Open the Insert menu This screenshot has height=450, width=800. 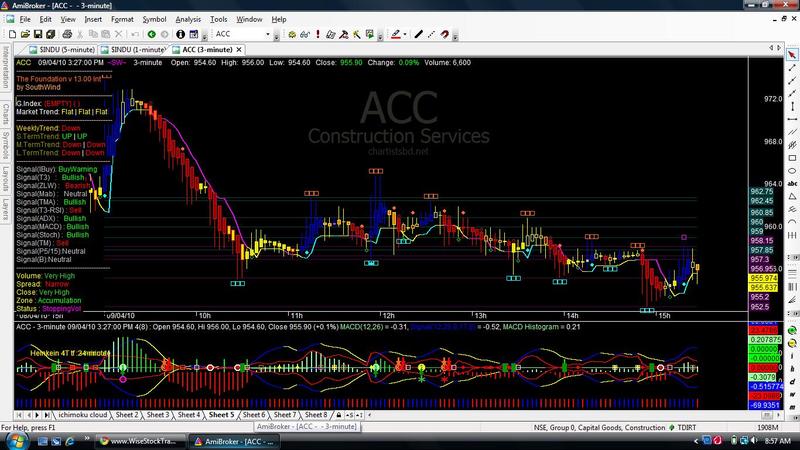[93, 19]
